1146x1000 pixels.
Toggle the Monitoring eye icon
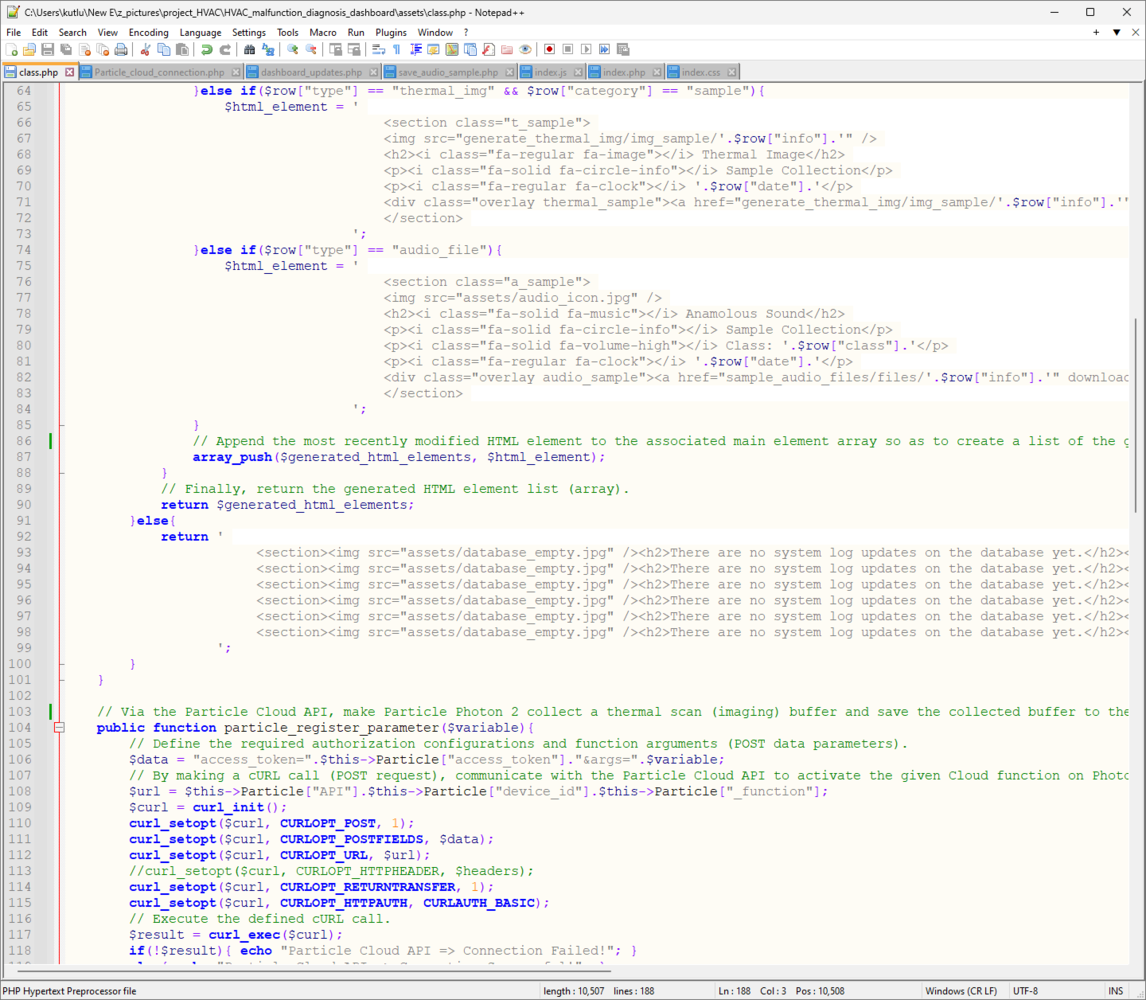click(x=525, y=49)
